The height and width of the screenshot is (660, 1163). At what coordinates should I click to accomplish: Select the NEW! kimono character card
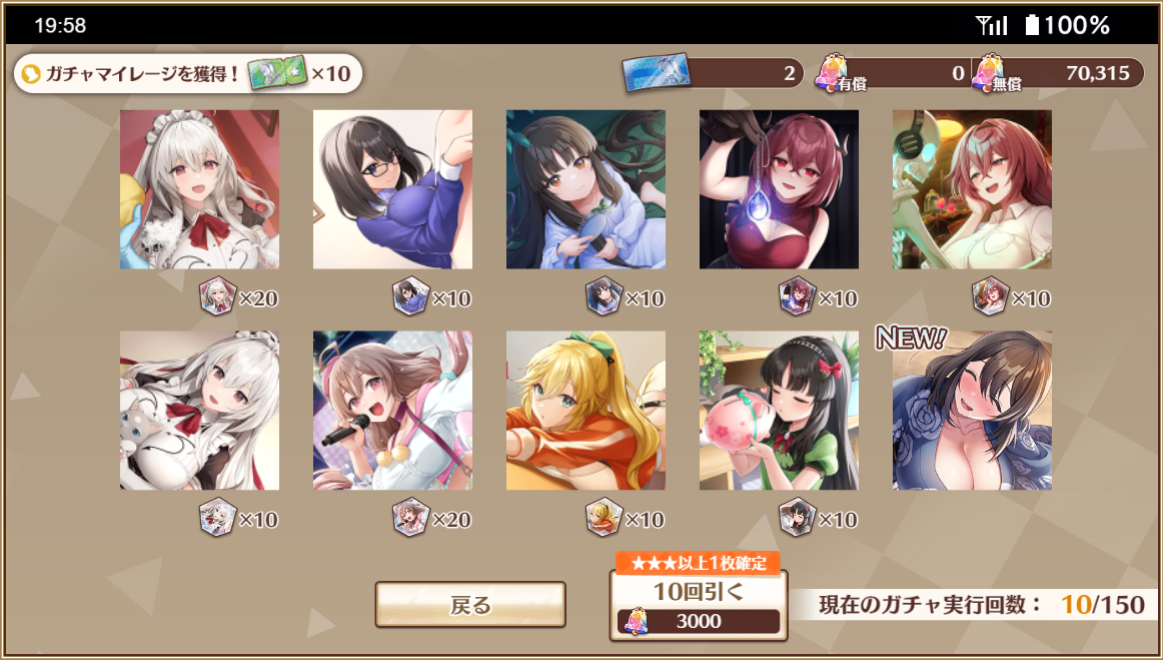[972, 410]
